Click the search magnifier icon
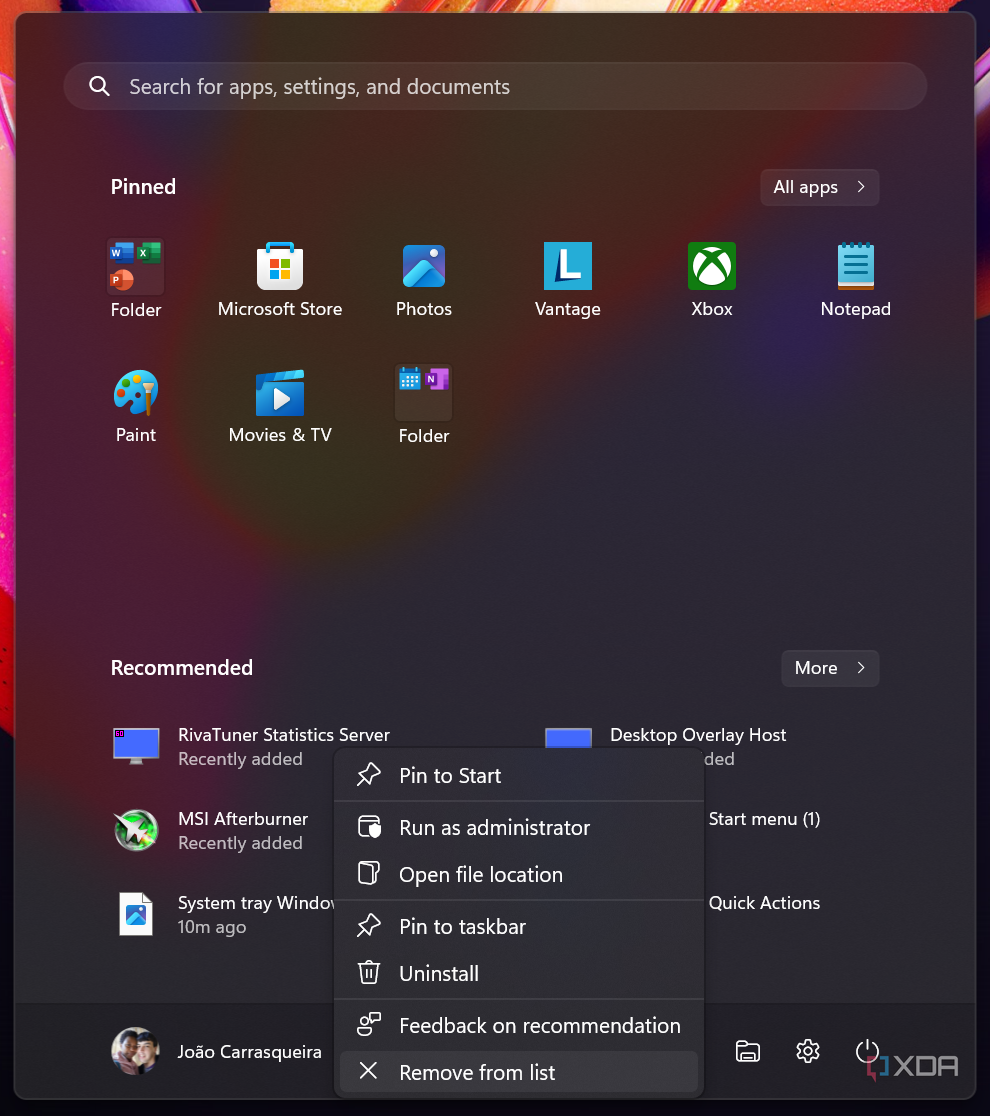The width and height of the screenshot is (990, 1116). click(100, 86)
